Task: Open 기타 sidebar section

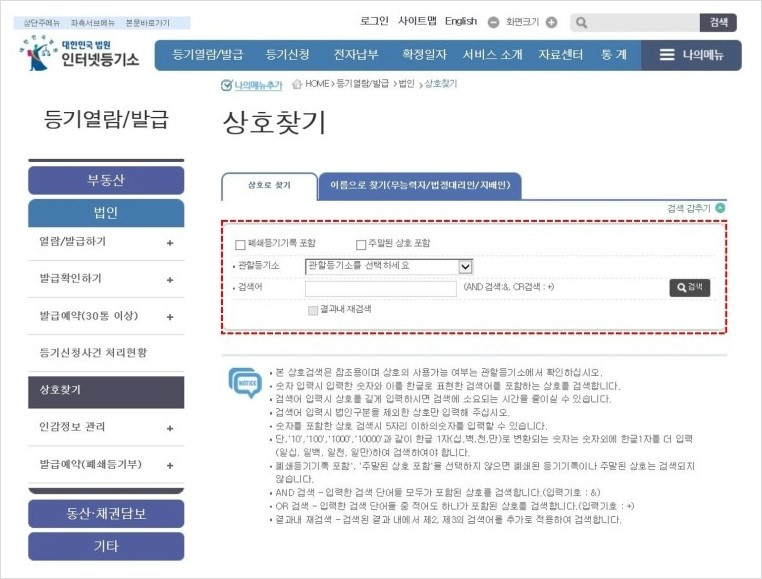Action: click(106, 546)
